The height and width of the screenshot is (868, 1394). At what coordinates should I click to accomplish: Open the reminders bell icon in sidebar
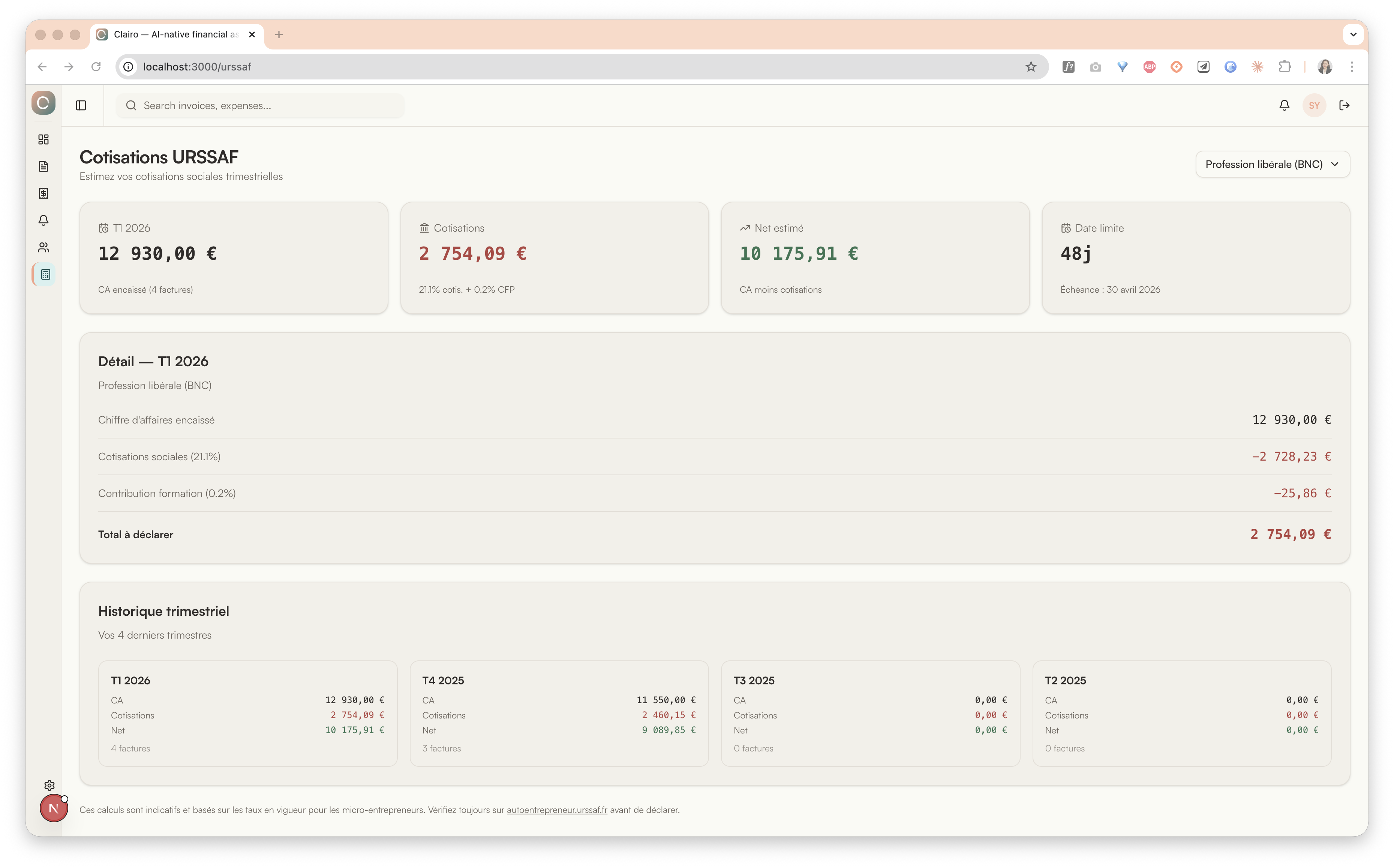pos(43,220)
